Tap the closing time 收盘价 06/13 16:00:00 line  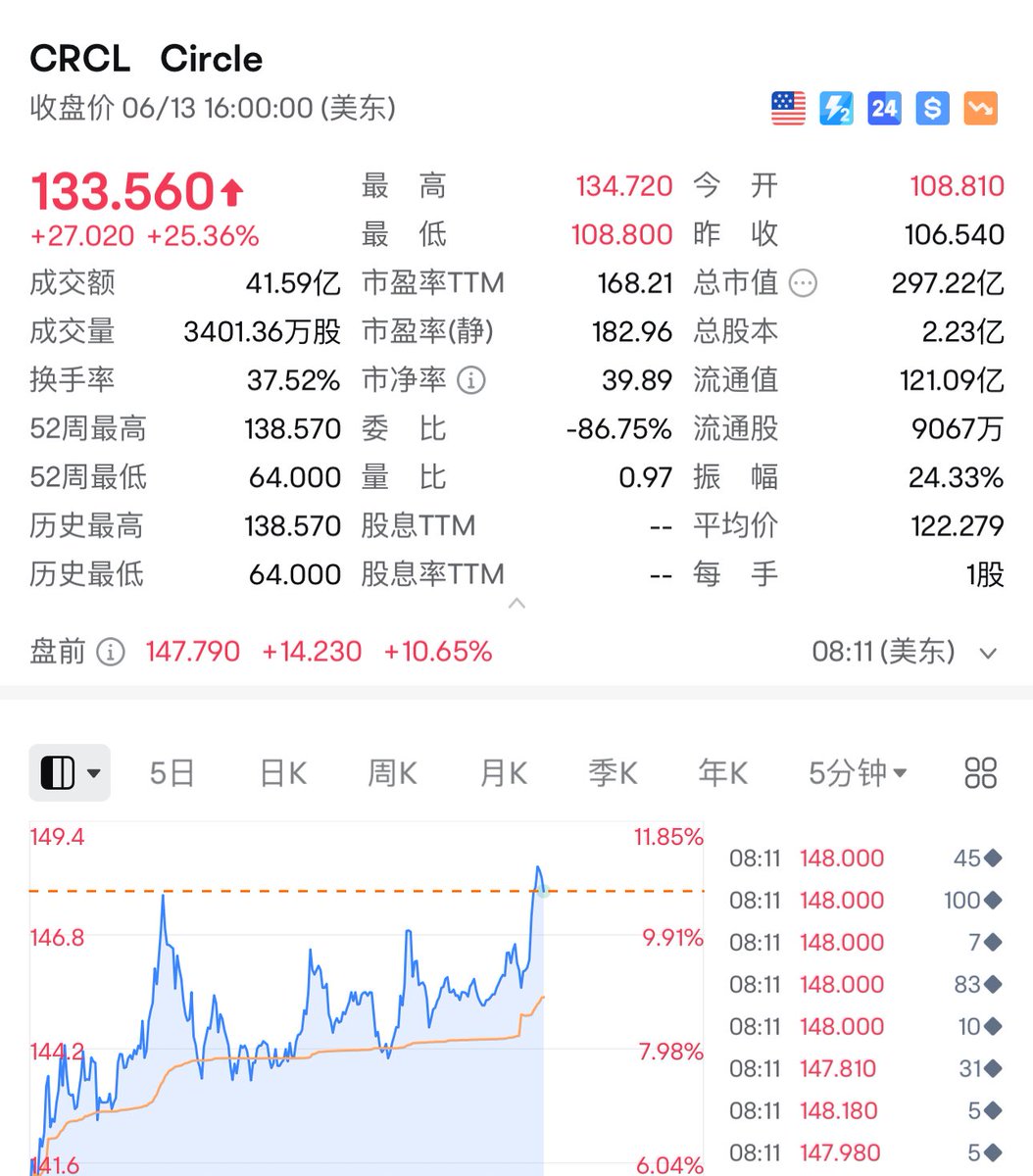[213, 108]
